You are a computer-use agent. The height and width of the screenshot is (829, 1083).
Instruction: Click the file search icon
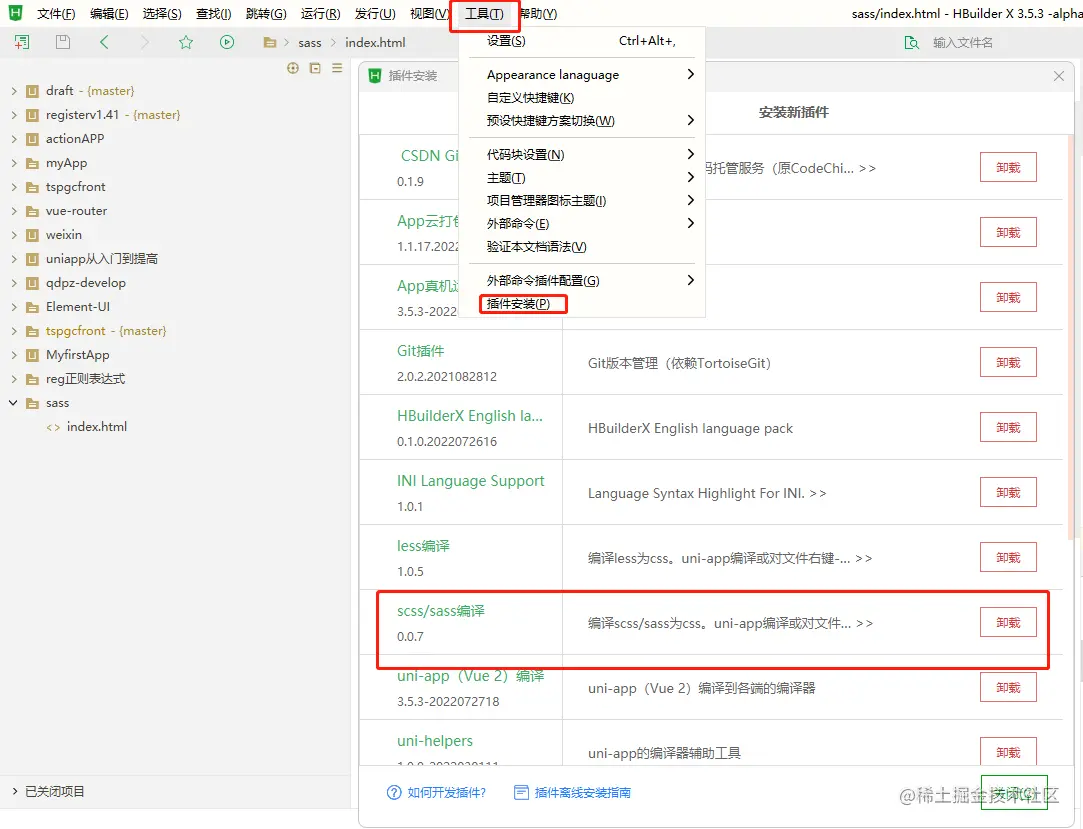click(912, 43)
